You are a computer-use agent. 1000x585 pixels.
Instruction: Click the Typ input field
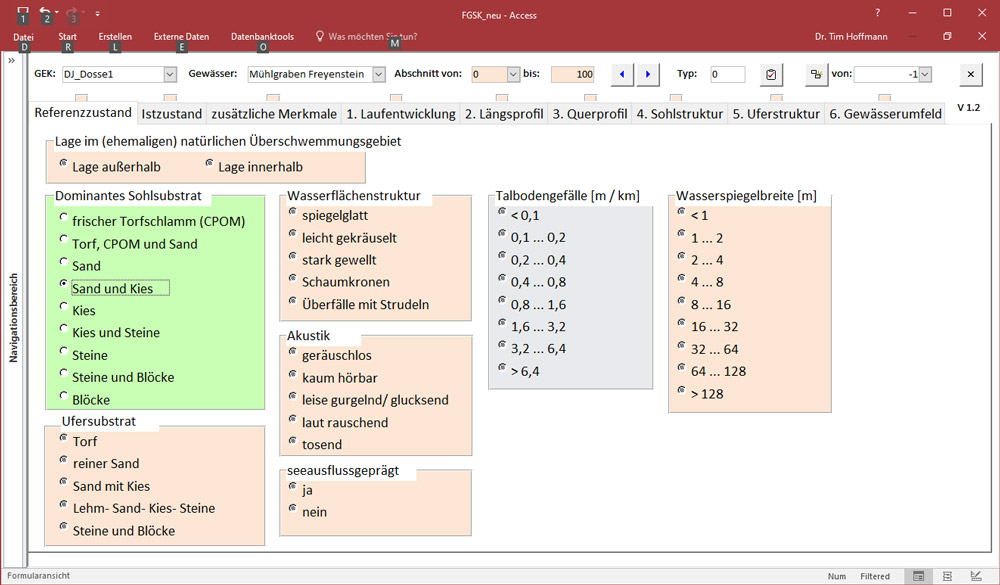[728, 74]
